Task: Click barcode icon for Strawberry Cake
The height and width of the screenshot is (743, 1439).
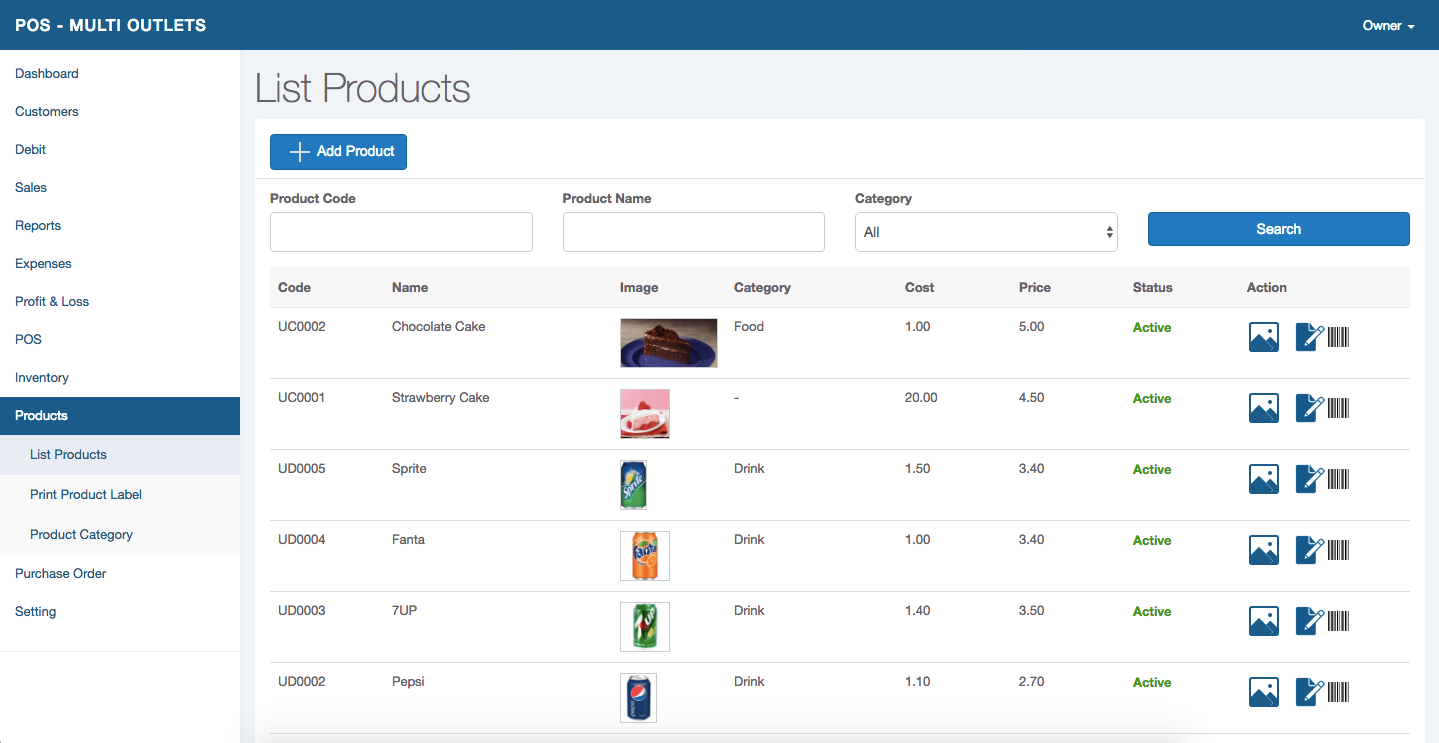Action: point(1339,407)
